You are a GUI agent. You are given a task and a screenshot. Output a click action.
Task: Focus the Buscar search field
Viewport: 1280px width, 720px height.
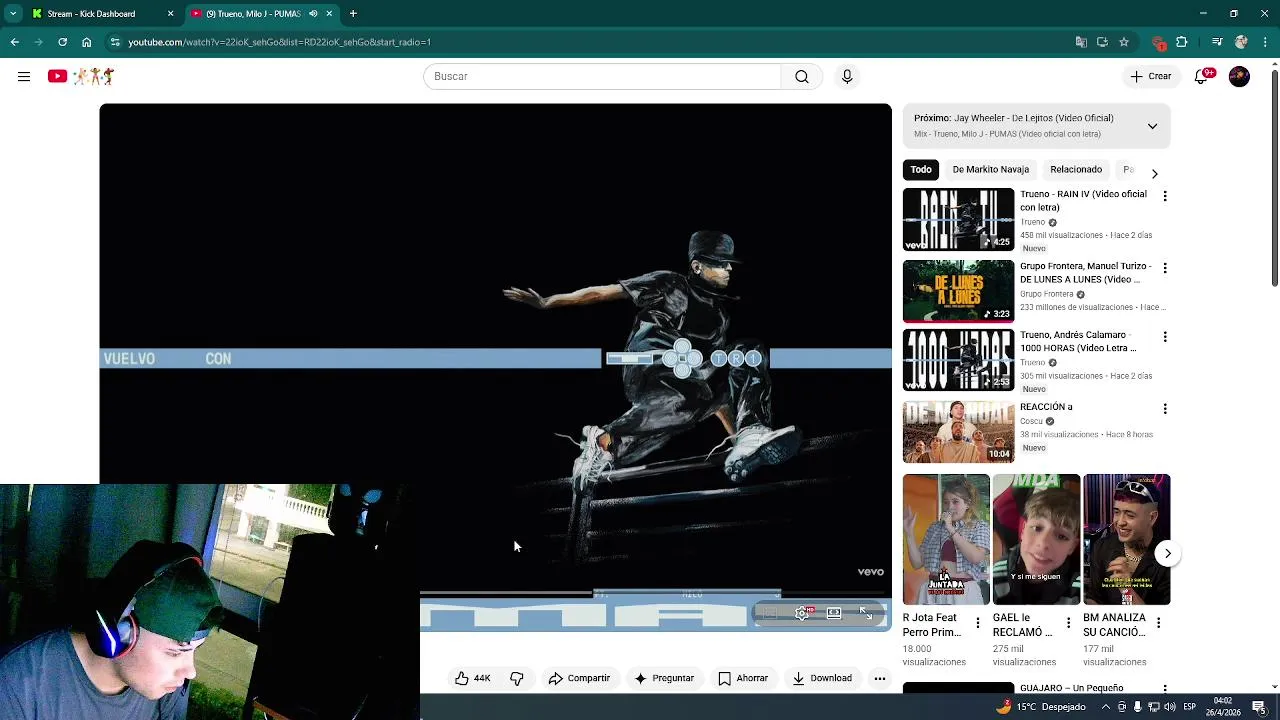point(602,76)
